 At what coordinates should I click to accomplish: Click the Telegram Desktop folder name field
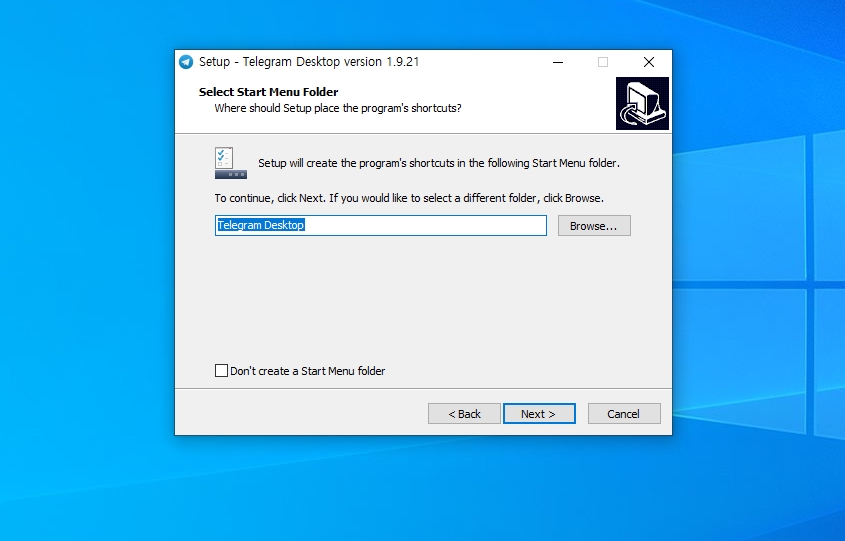tap(380, 226)
